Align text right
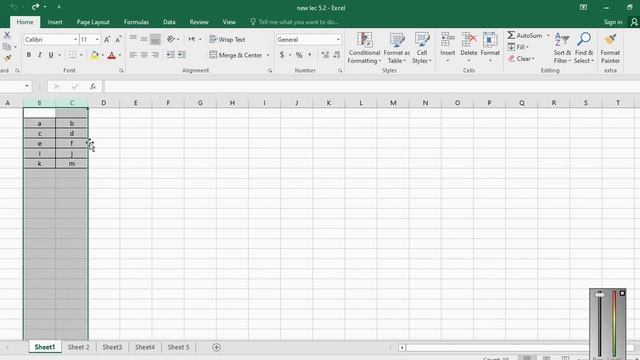This screenshot has height=360, width=640. coord(155,55)
